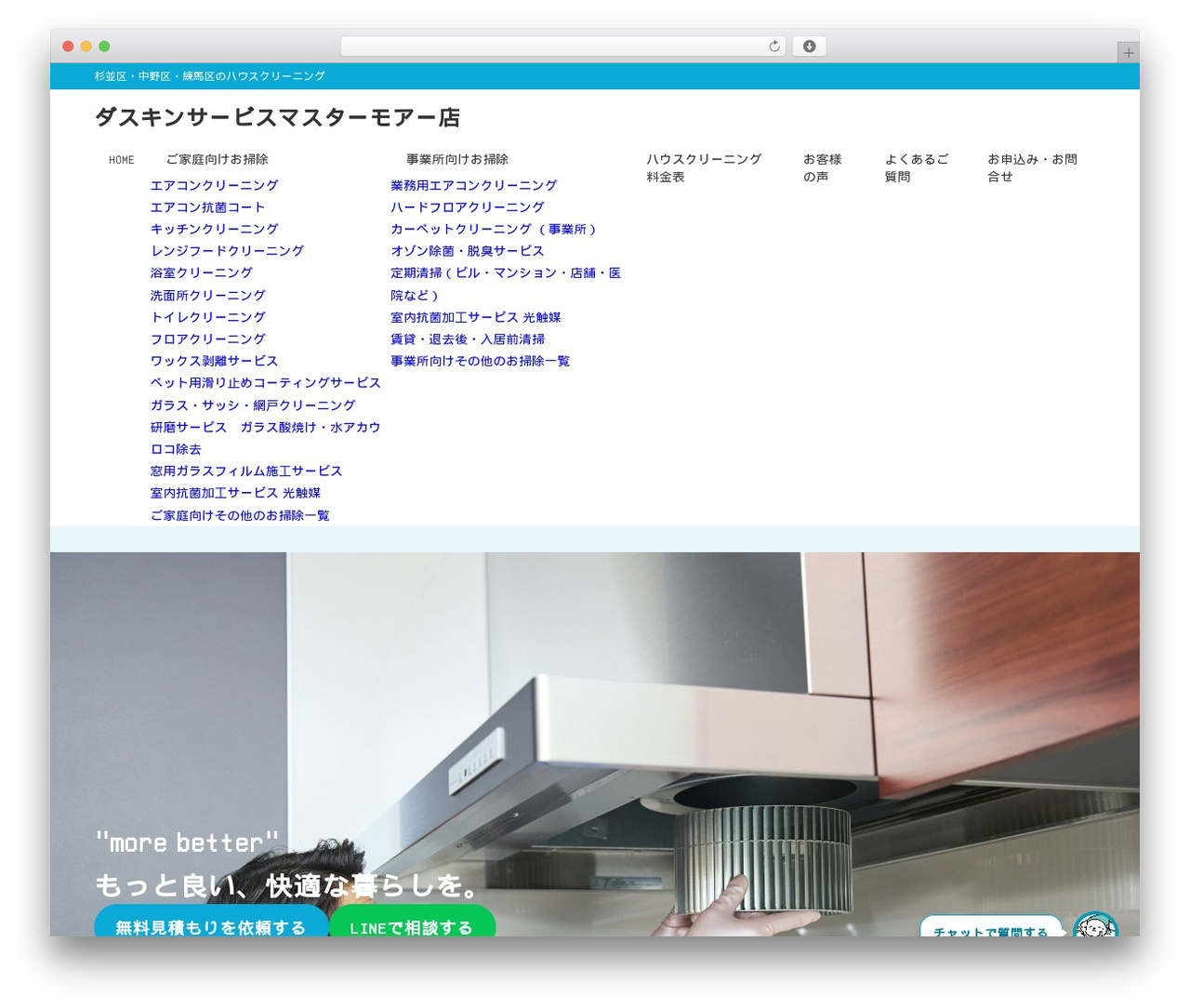This screenshot has width=1190, height=1008.
Task: Open the よくあるご質問 menu item
Action: click(916, 168)
